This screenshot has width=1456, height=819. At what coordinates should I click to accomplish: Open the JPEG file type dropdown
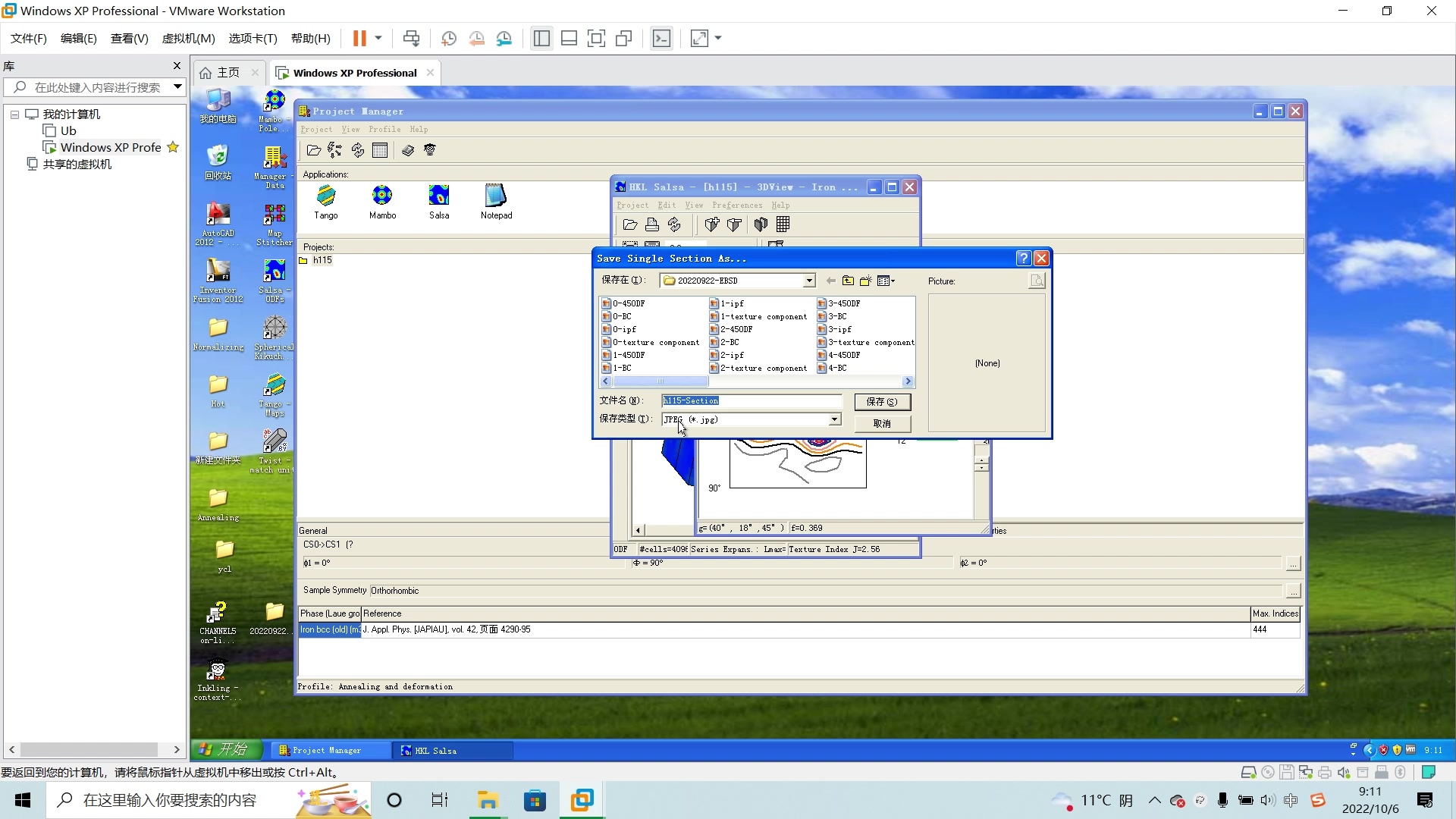point(834,419)
